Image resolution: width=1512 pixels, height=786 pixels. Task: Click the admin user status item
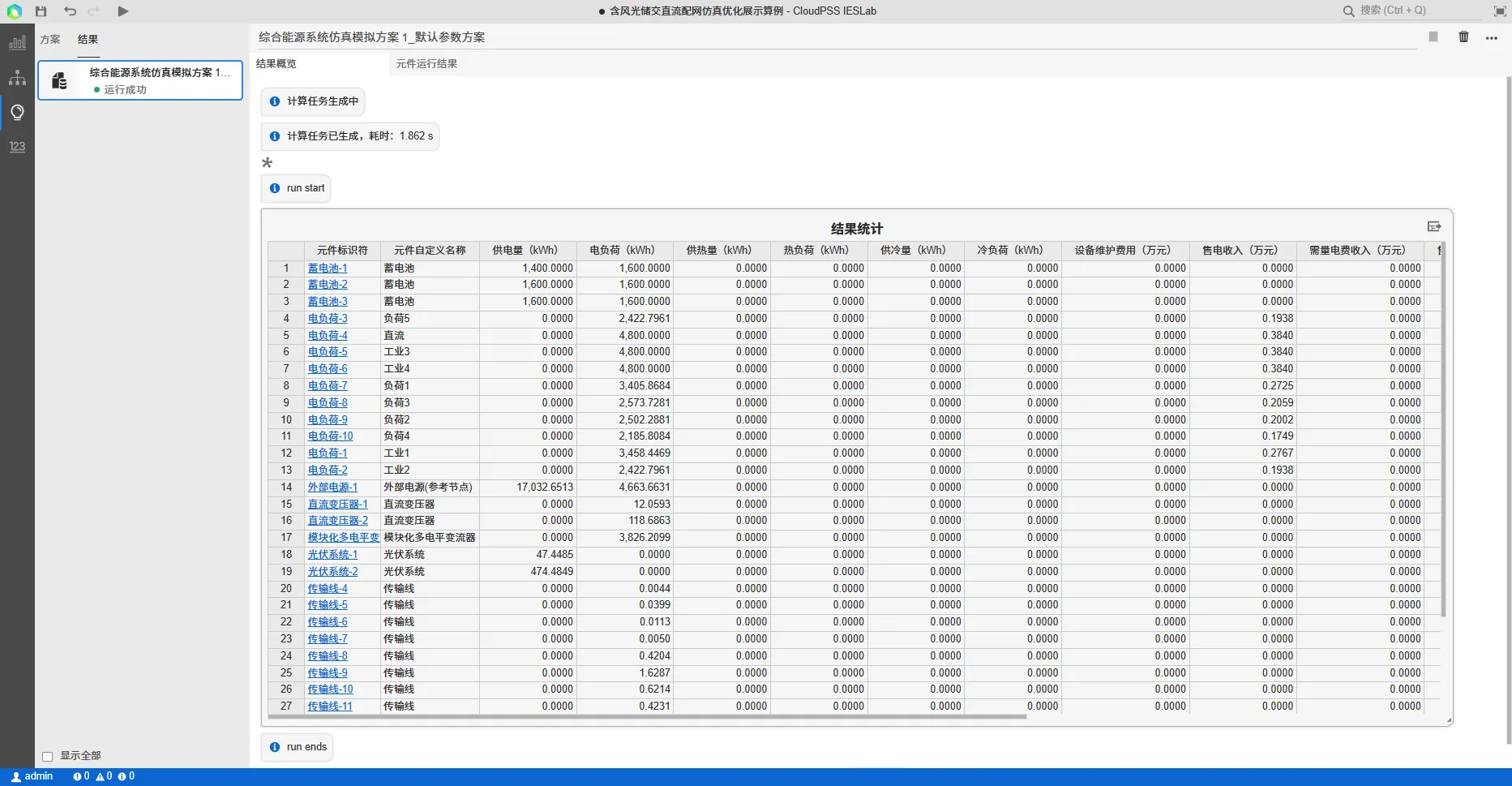tap(32, 776)
